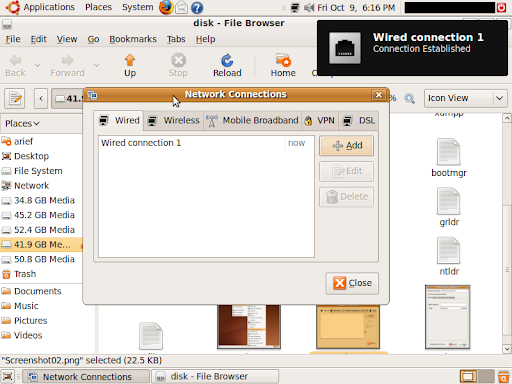The width and height of the screenshot is (512, 384).
Task: Click the Back toolbar button
Action: point(15,65)
